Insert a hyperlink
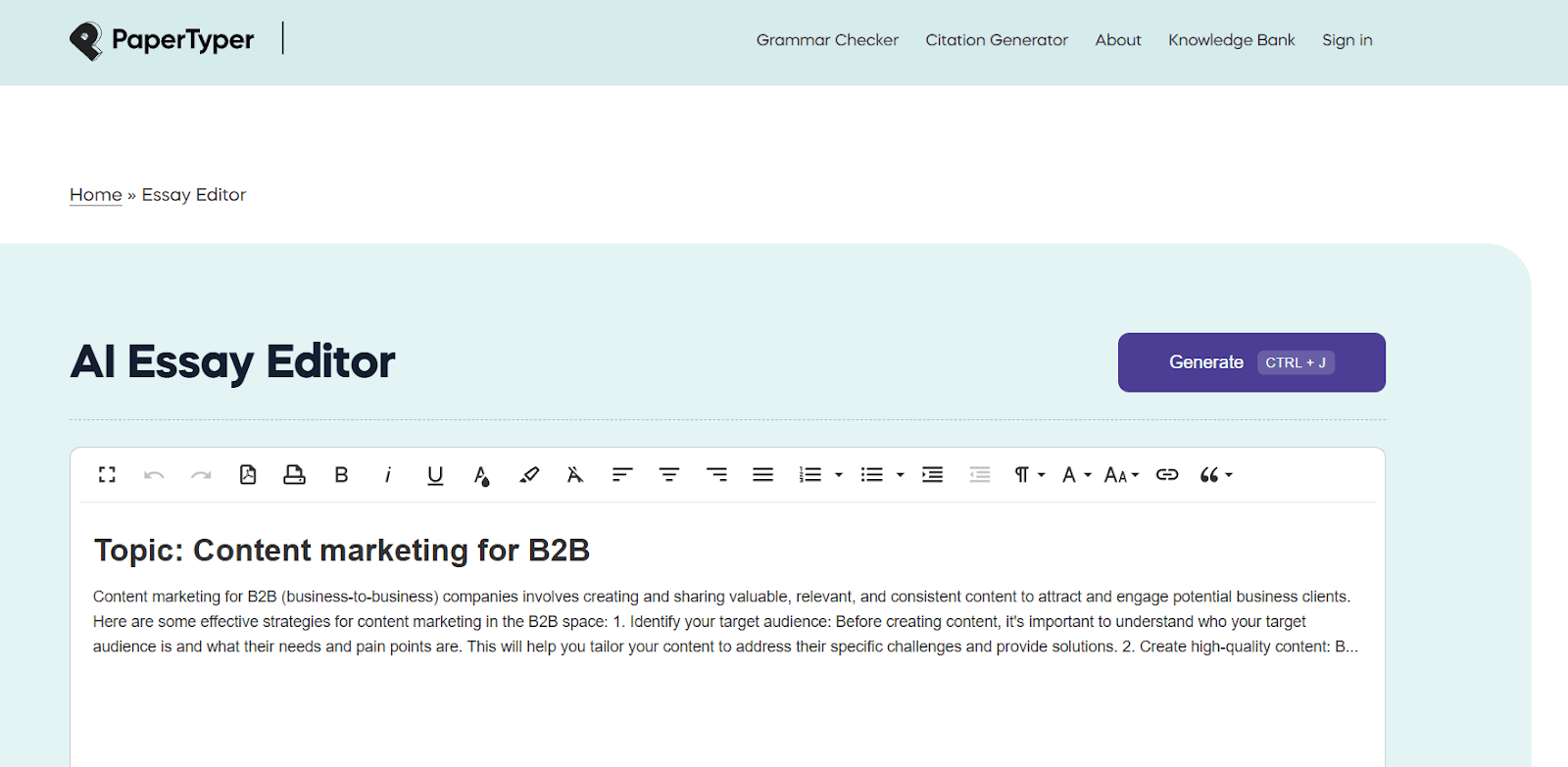The width and height of the screenshot is (1568, 767). tap(1167, 475)
